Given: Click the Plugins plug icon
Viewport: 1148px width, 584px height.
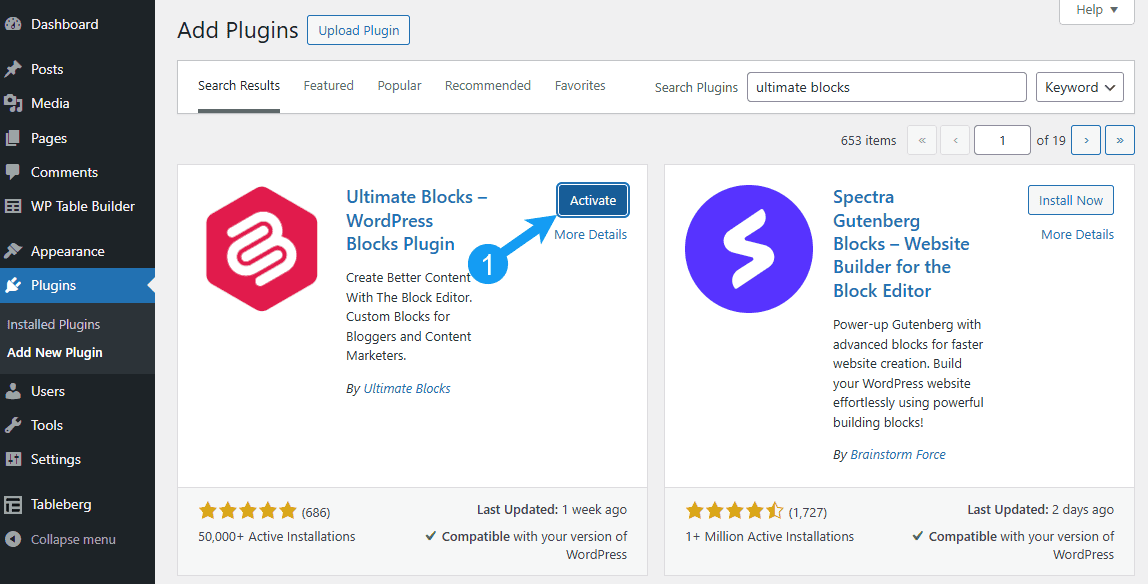Looking at the screenshot, I should point(13,285).
